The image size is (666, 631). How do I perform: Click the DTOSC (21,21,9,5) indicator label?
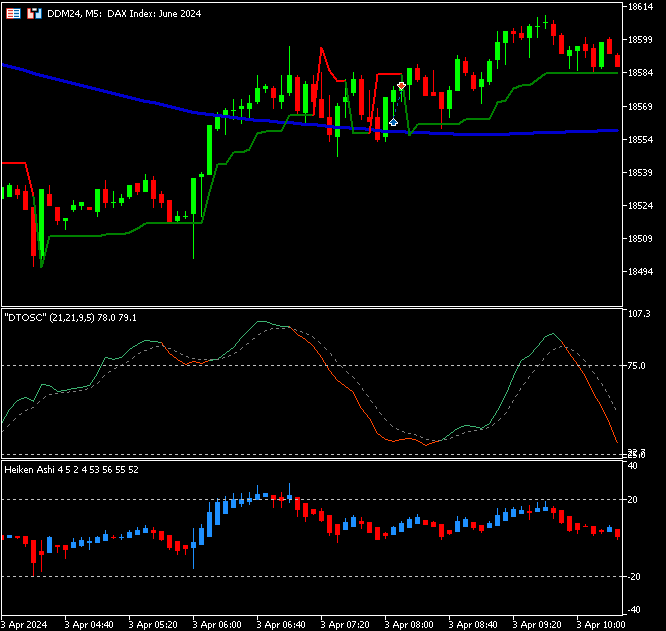click(x=71, y=318)
